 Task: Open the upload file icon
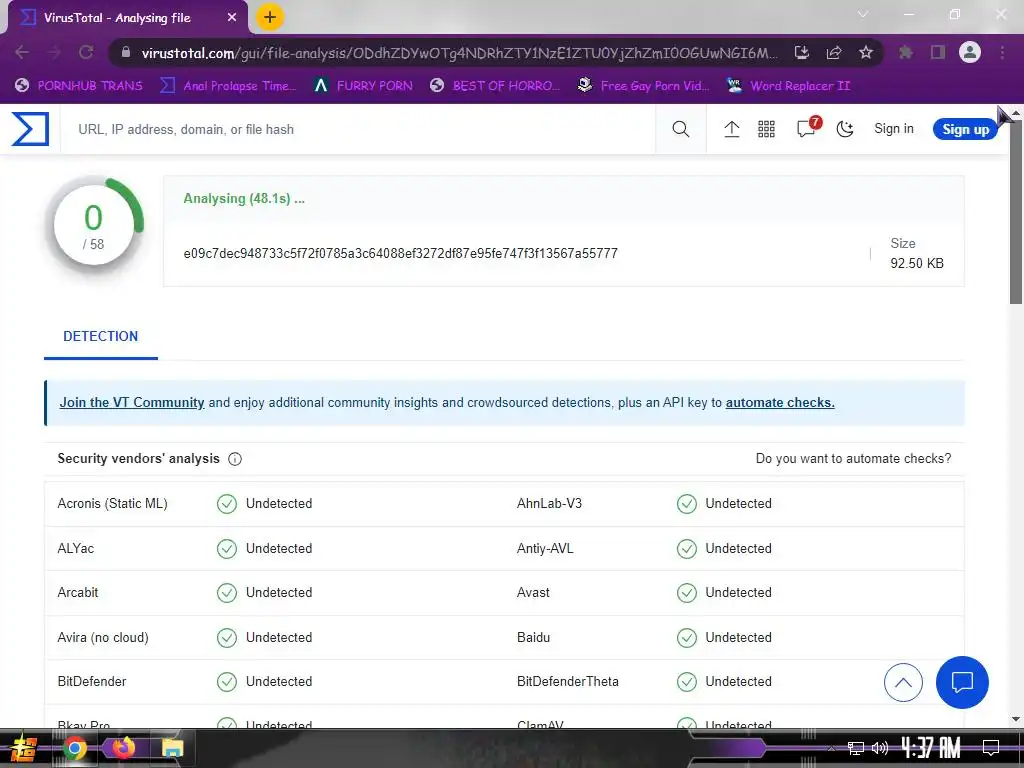coord(731,129)
